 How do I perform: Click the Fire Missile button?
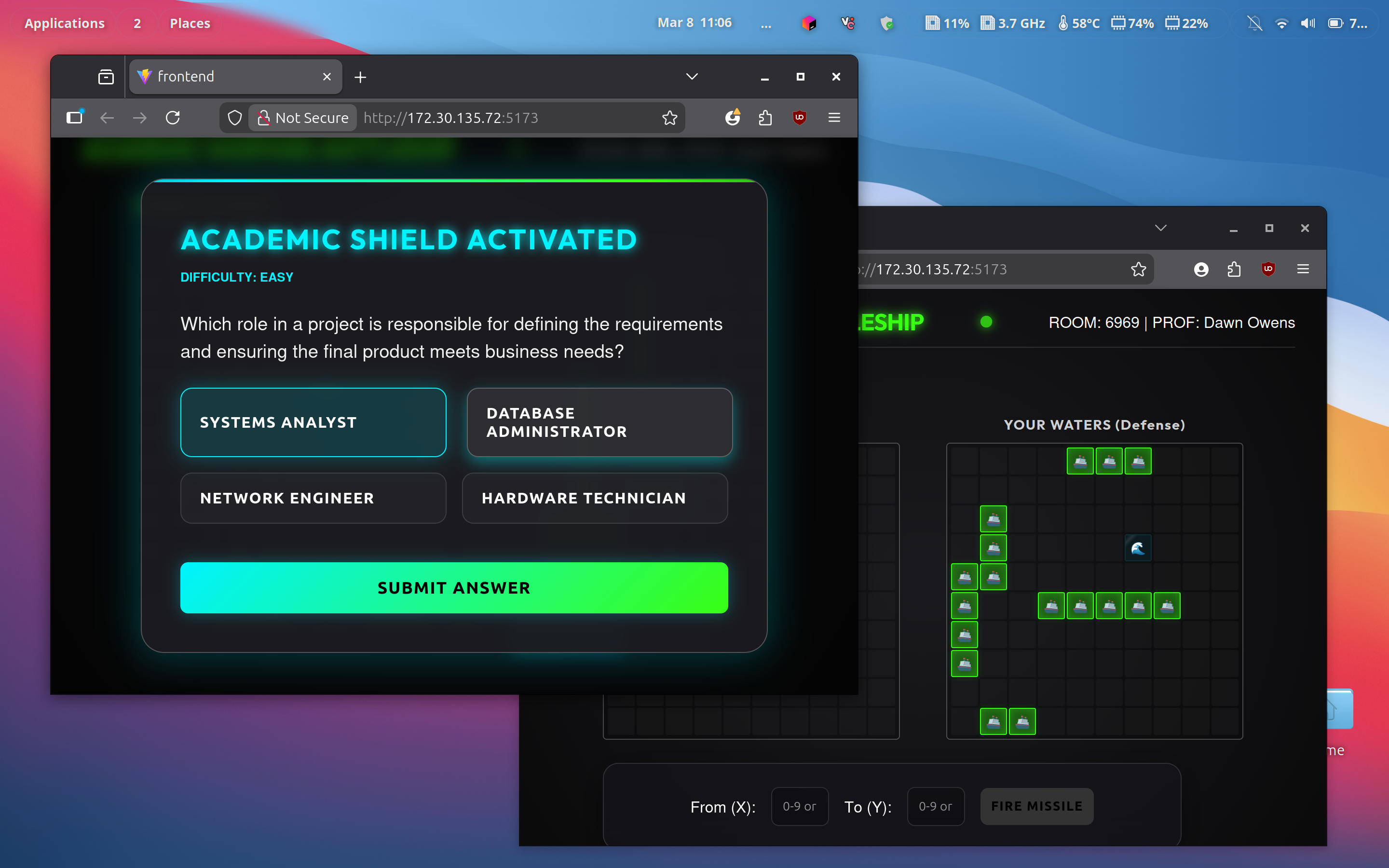click(x=1036, y=806)
